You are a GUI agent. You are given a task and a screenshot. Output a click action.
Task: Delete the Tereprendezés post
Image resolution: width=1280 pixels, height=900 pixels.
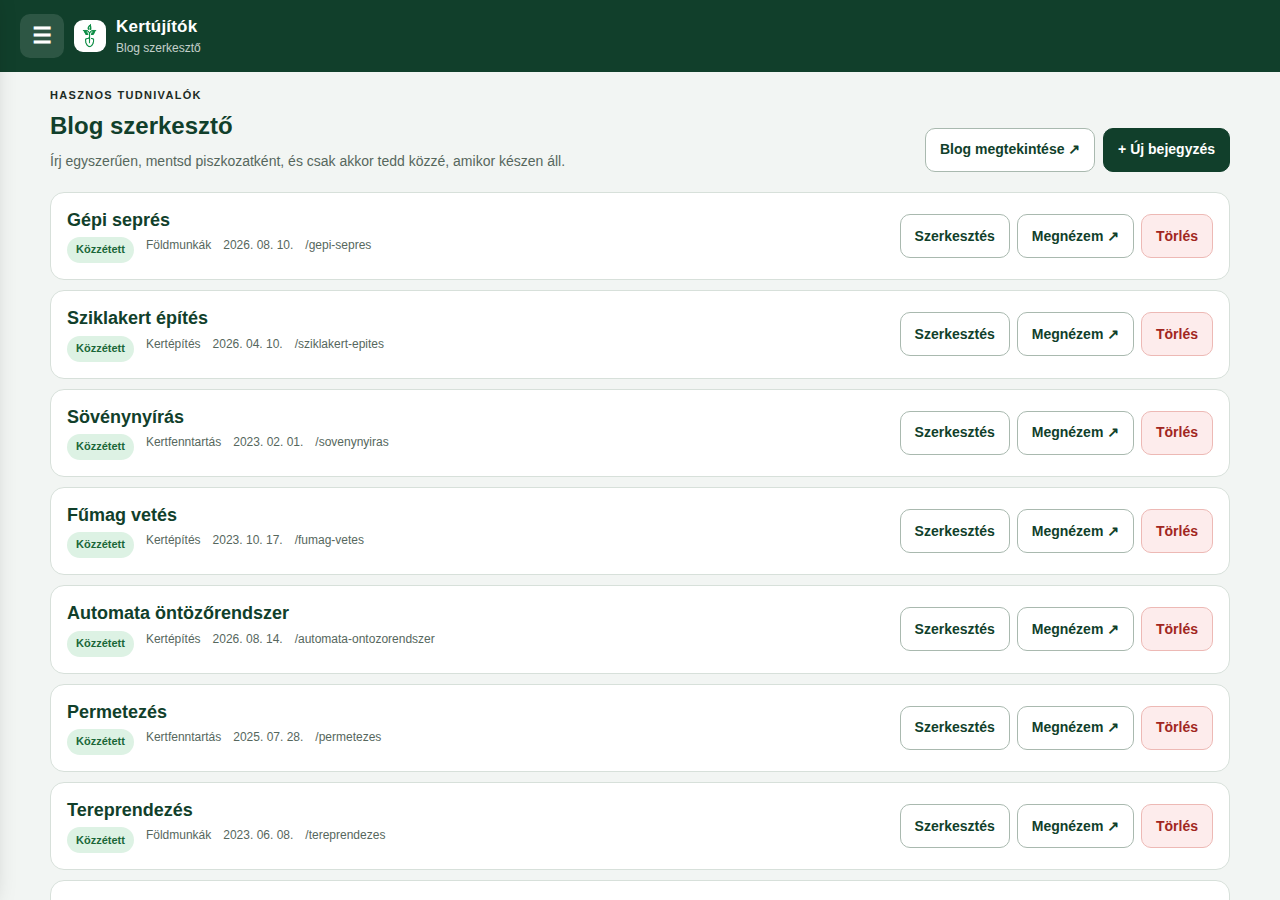(1177, 826)
